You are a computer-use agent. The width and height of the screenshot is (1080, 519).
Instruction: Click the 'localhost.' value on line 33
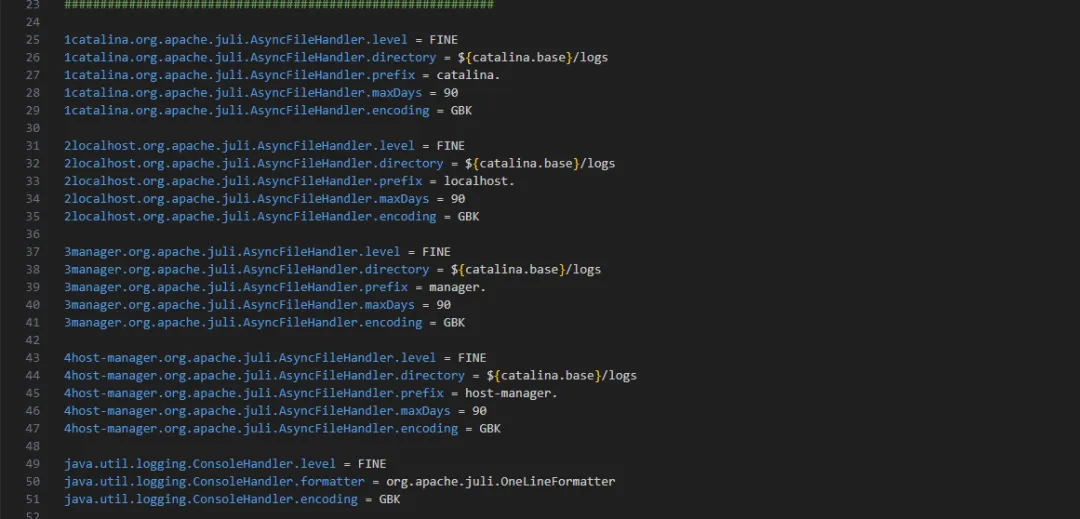tap(479, 181)
